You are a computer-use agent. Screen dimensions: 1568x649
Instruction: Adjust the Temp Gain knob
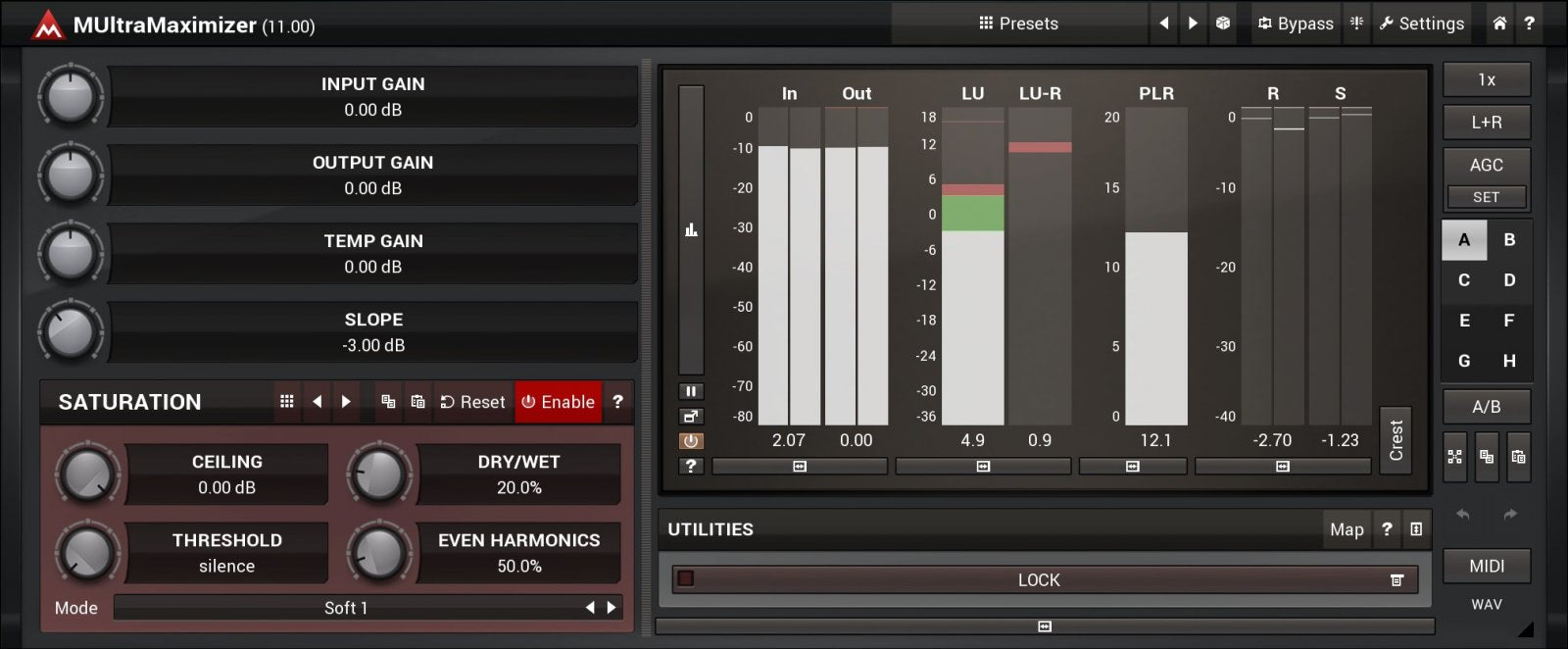pos(71,253)
